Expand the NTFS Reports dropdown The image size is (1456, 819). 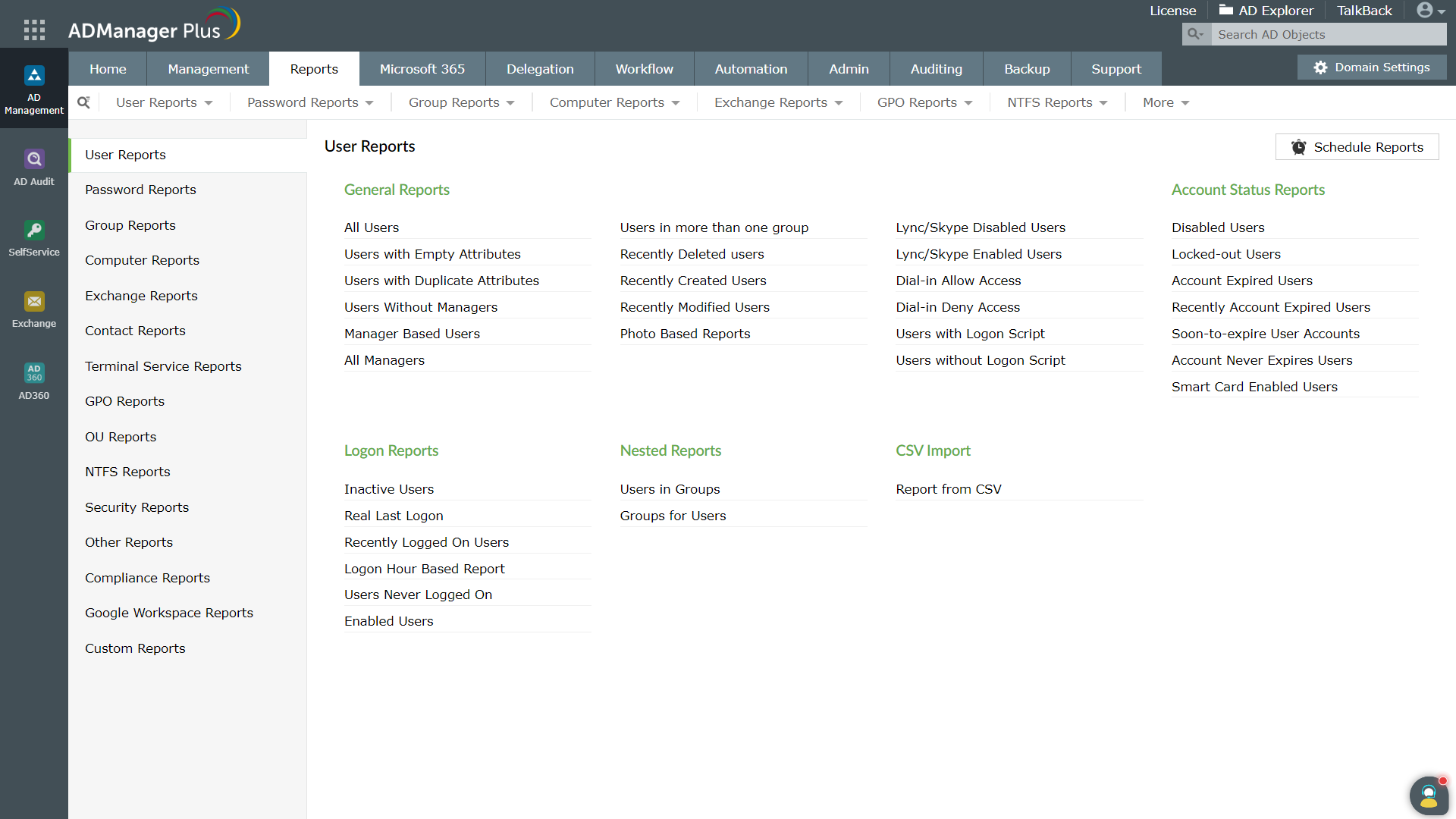[1057, 102]
